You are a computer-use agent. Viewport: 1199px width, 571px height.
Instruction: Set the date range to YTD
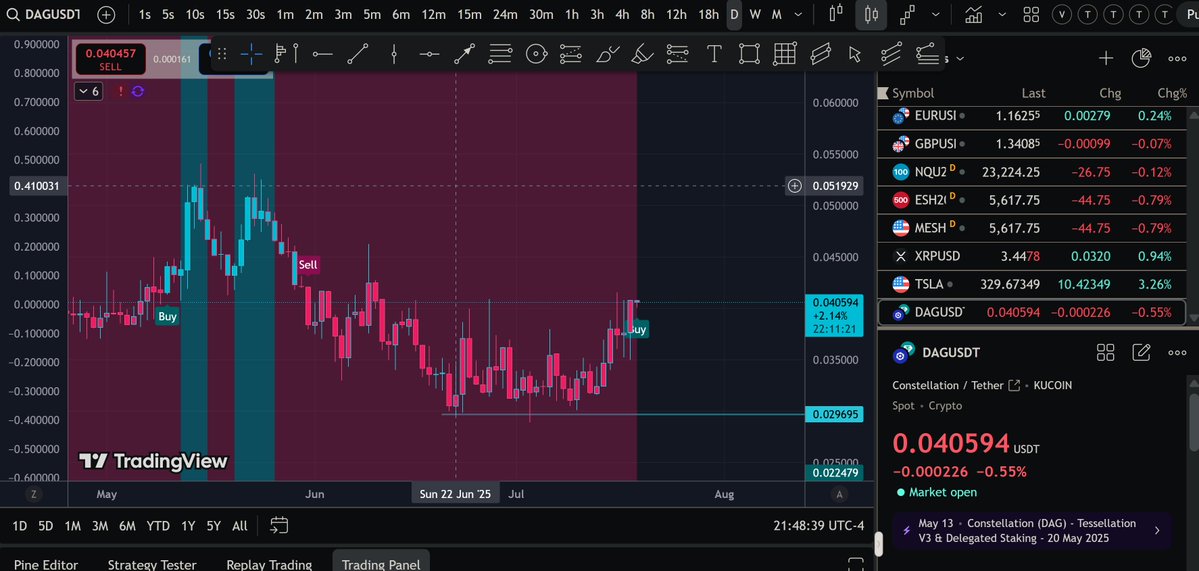[x=158, y=526]
